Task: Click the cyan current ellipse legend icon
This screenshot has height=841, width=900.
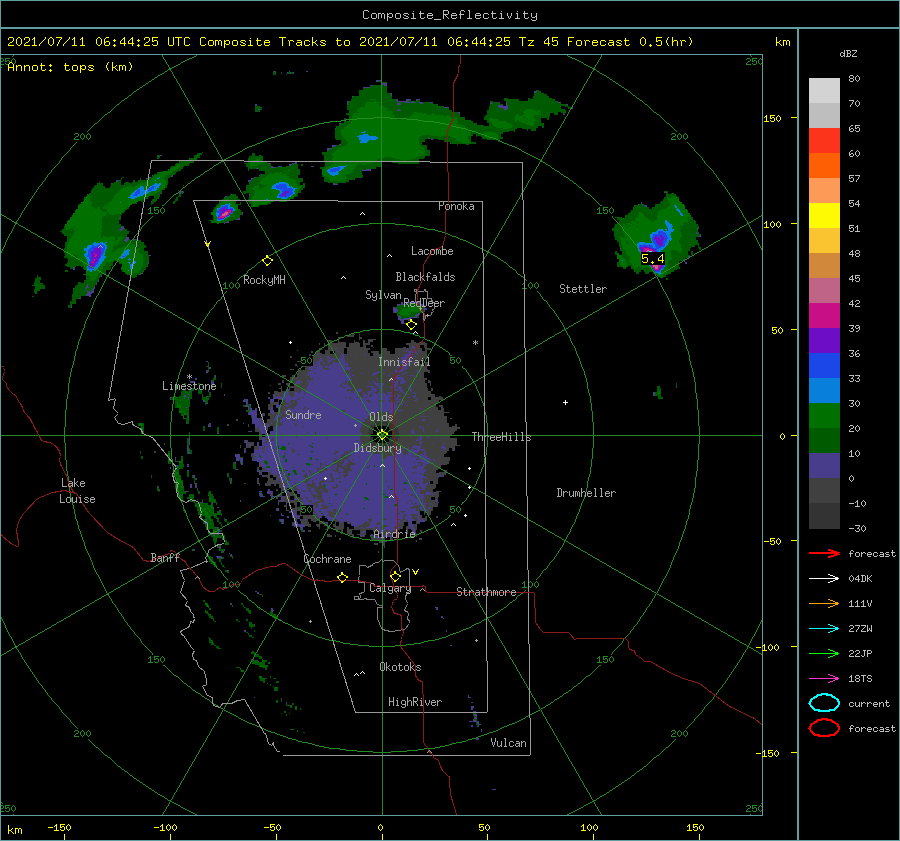Action: pos(824,703)
